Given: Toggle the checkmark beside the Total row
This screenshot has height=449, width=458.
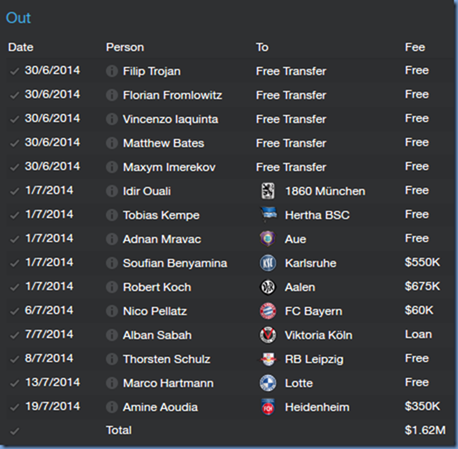Looking at the screenshot, I should point(14,431).
